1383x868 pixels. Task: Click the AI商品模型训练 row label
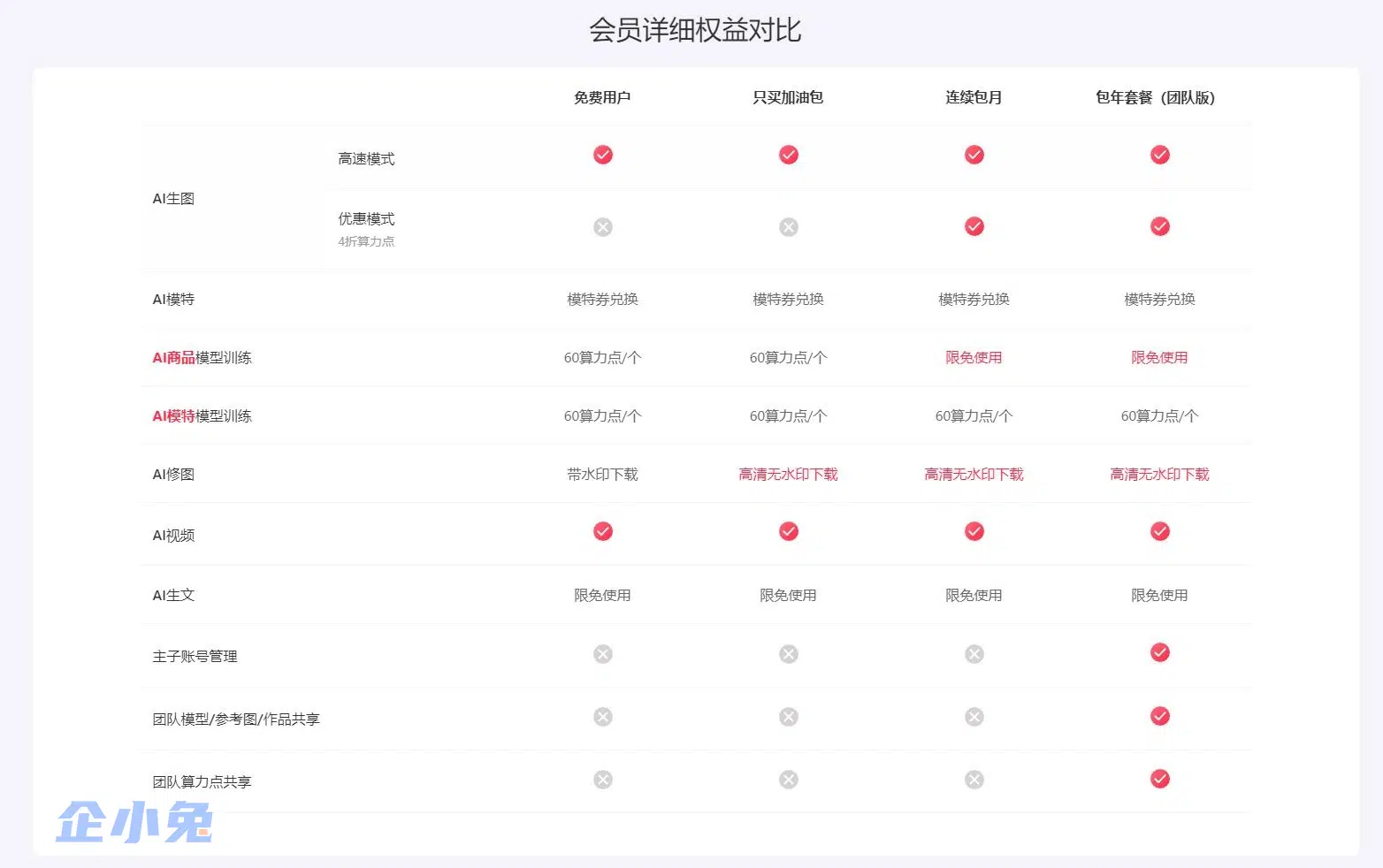click(202, 358)
